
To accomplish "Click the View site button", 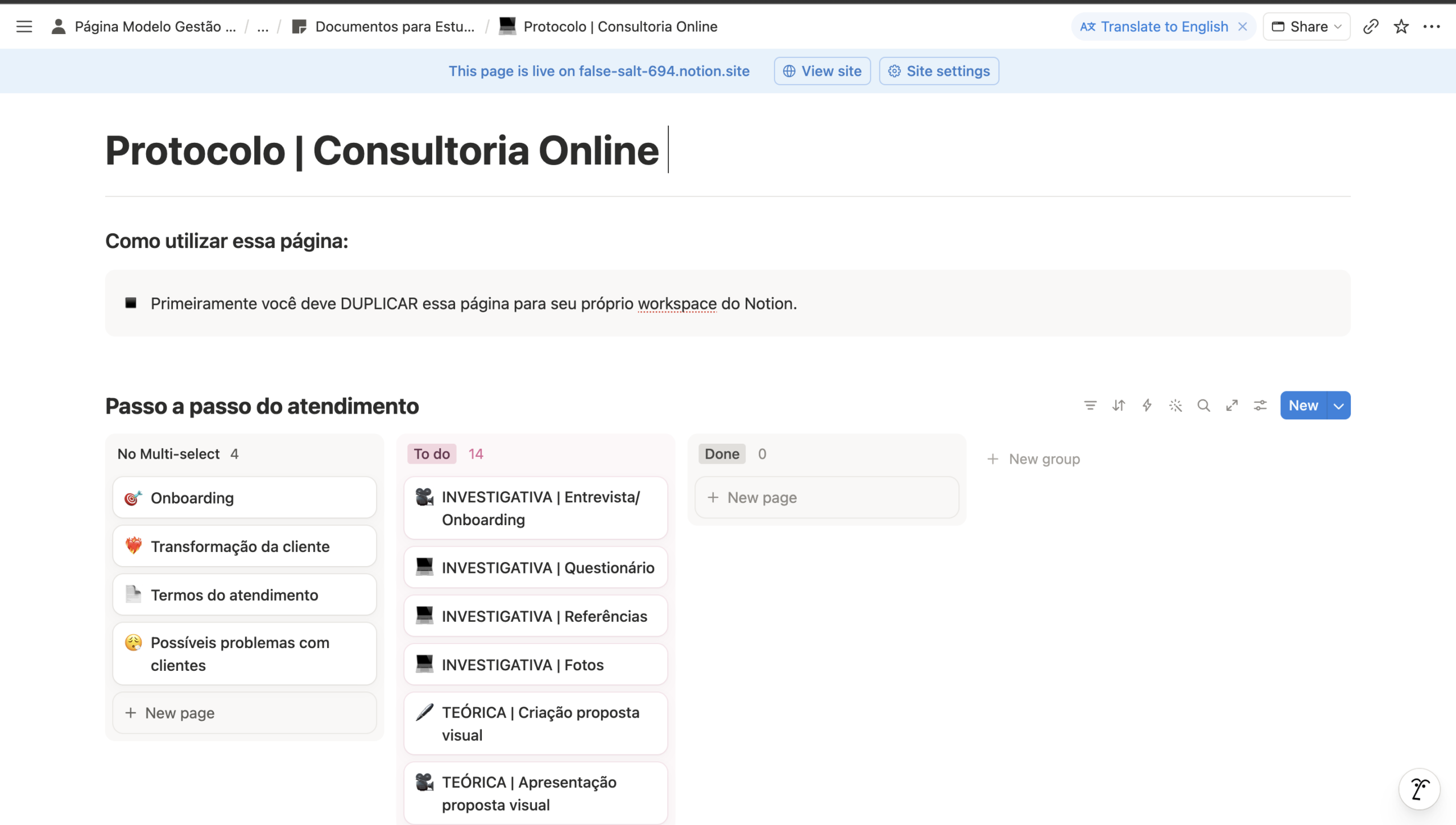I will (822, 71).
